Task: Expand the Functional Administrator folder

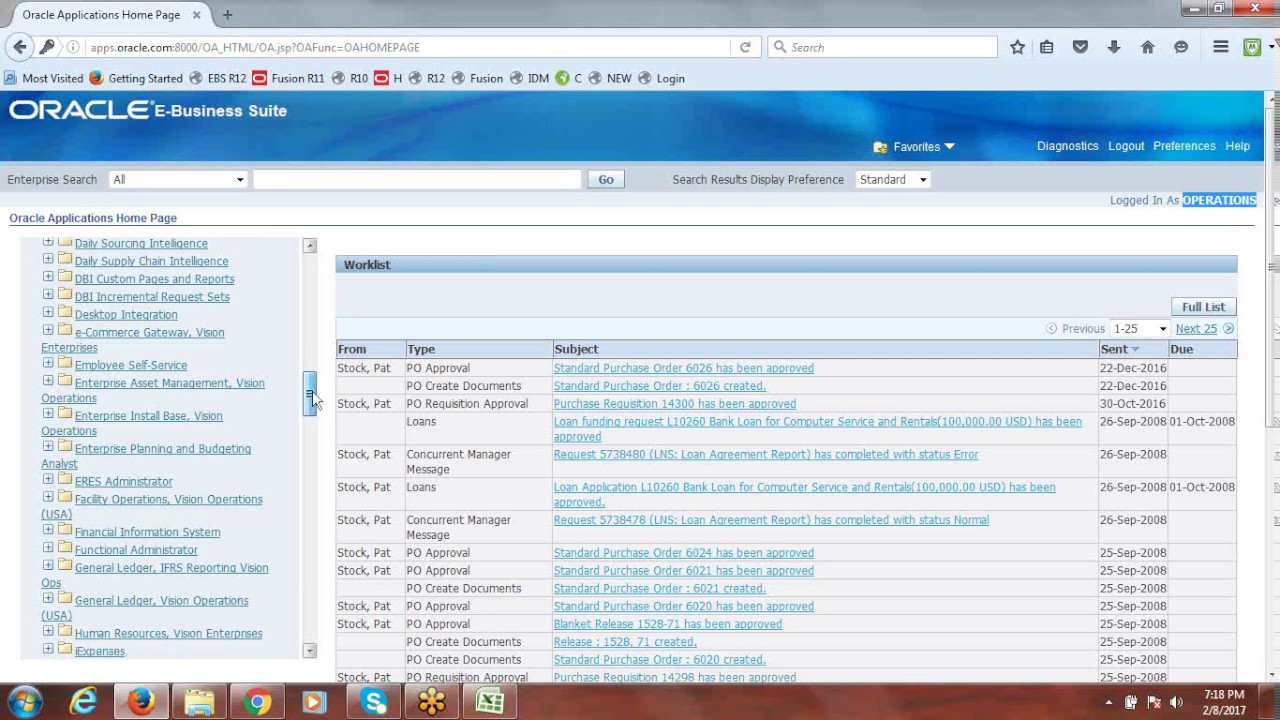Action: click(48, 548)
